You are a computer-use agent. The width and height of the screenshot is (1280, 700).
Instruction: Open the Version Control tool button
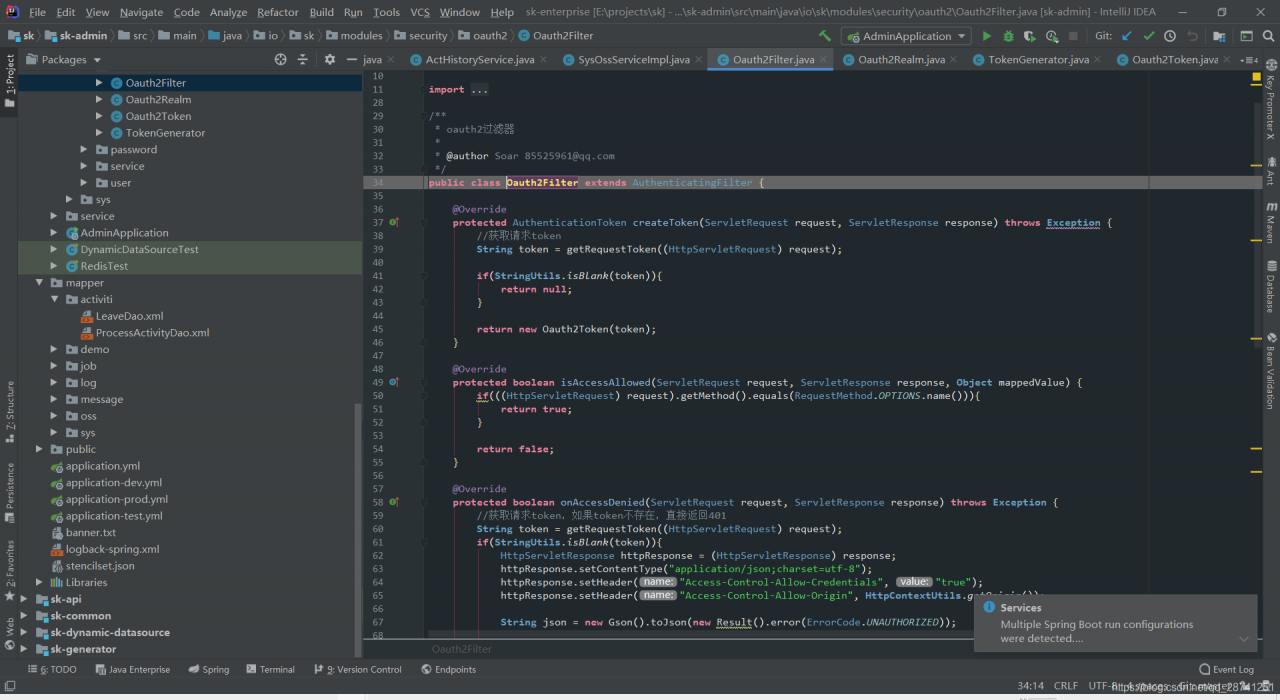tap(358, 669)
